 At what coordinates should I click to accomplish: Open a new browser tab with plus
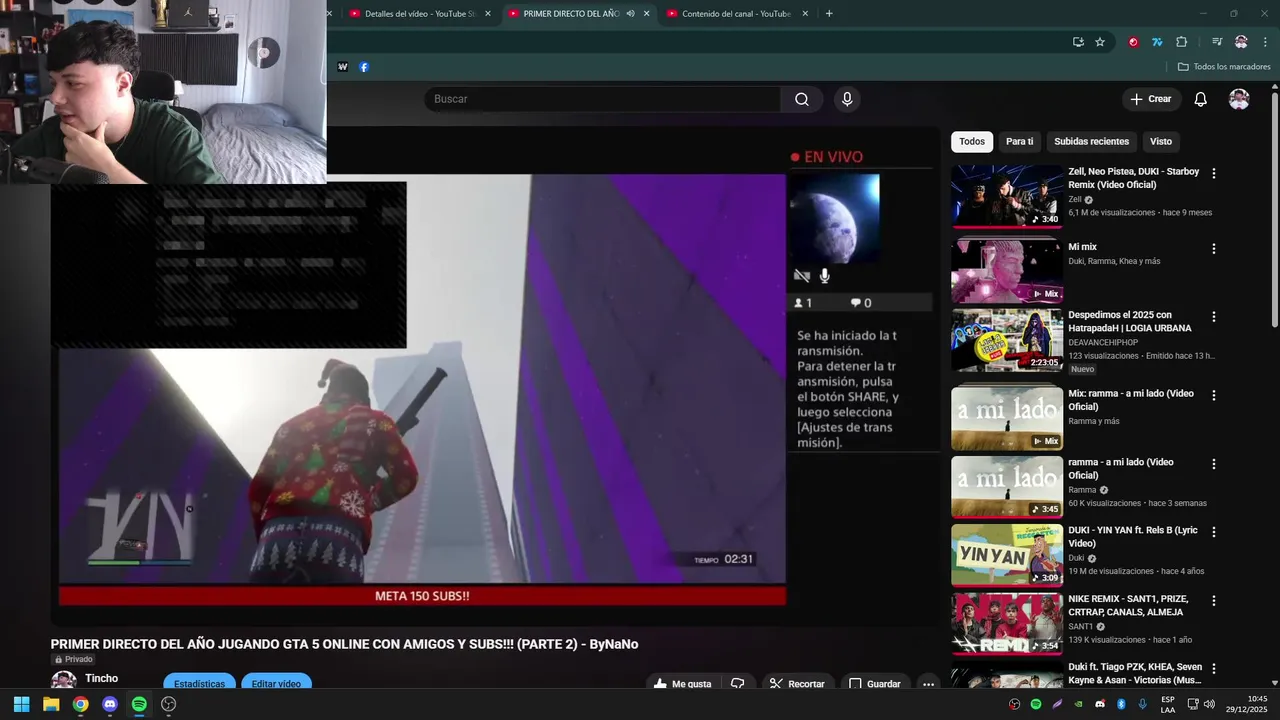click(x=829, y=14)
